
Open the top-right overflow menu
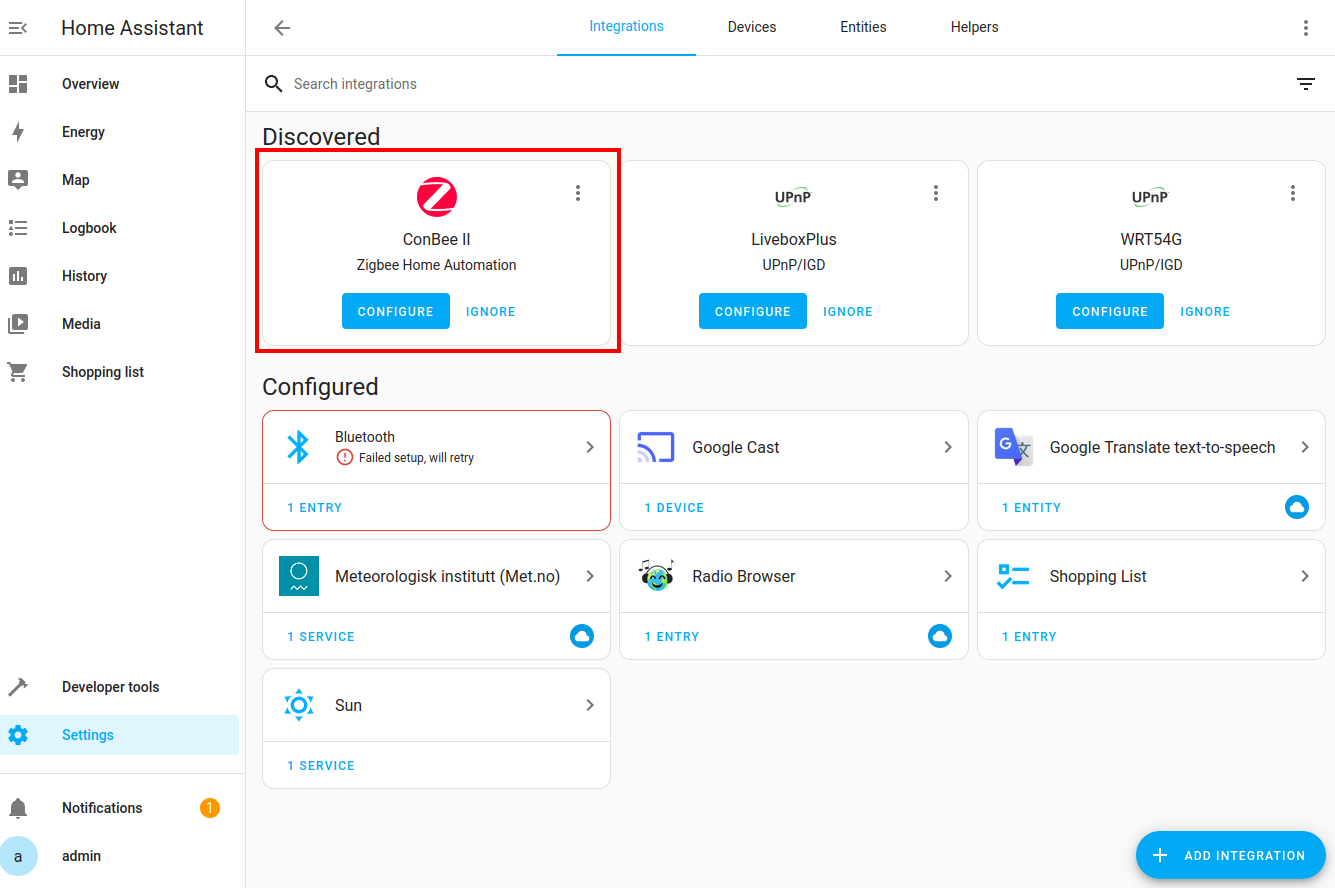pos(1305,28)
